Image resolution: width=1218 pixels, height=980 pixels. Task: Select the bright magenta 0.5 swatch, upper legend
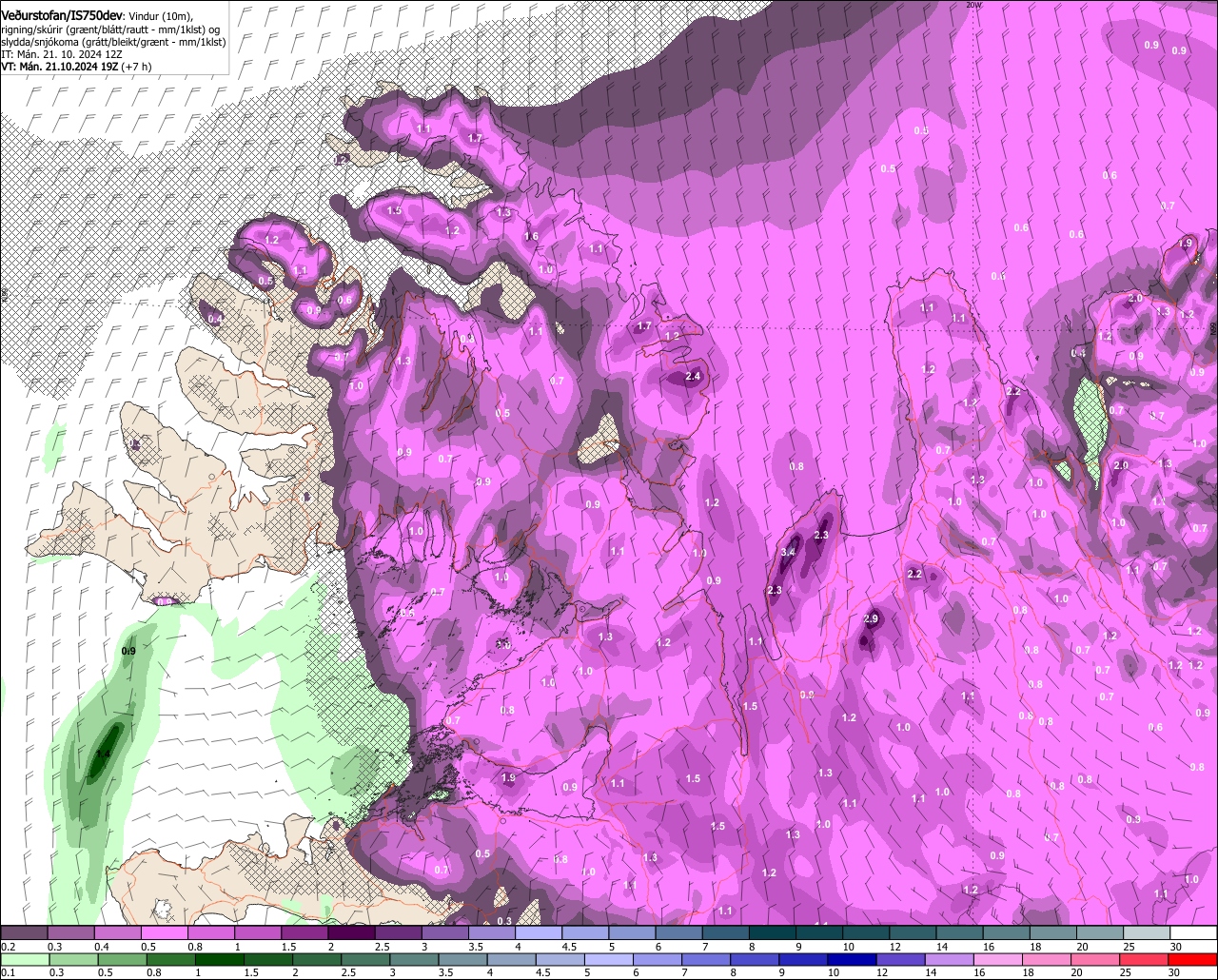click(164, 933)
